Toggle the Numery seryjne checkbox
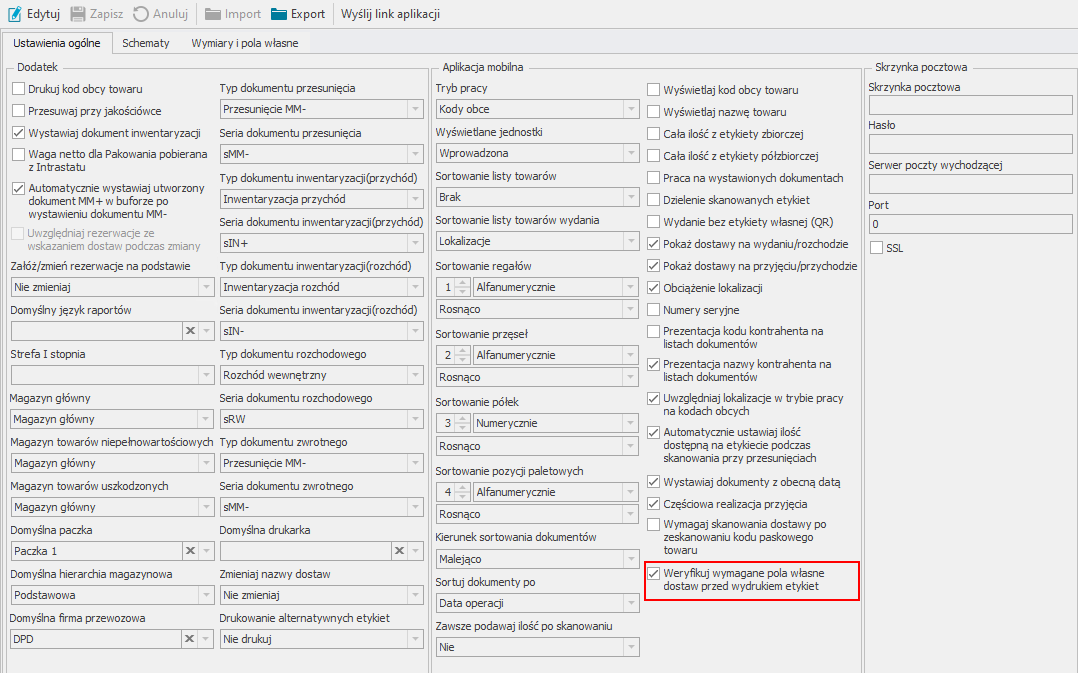The image size is (1078, 673). point(654,310)
